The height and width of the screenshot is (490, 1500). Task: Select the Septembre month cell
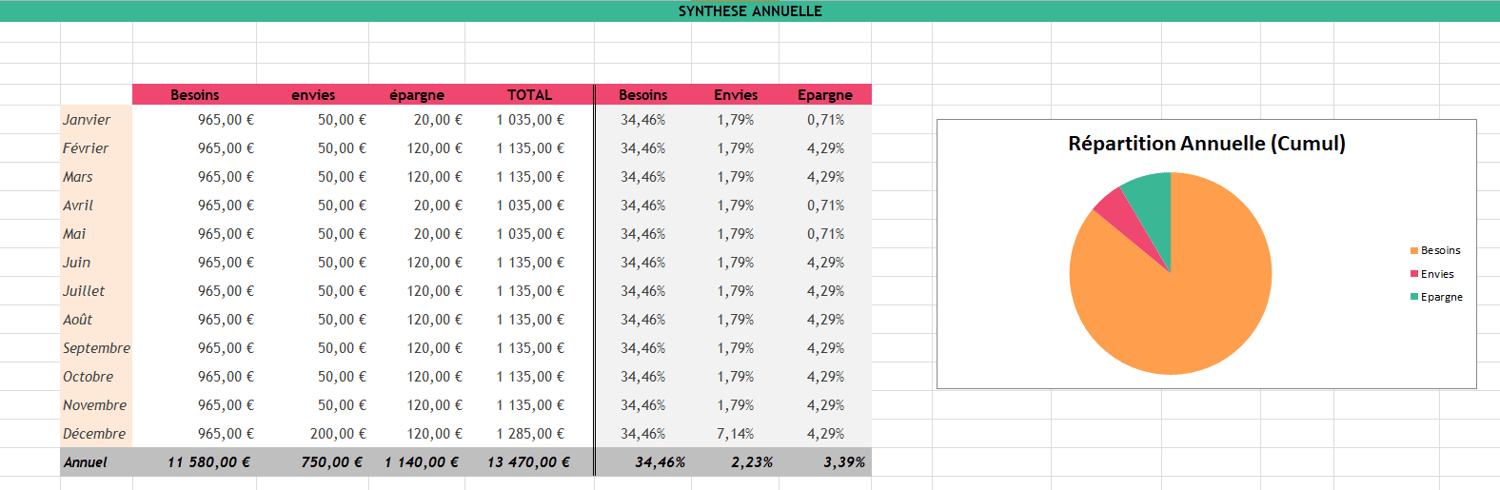tap(96, 348)
